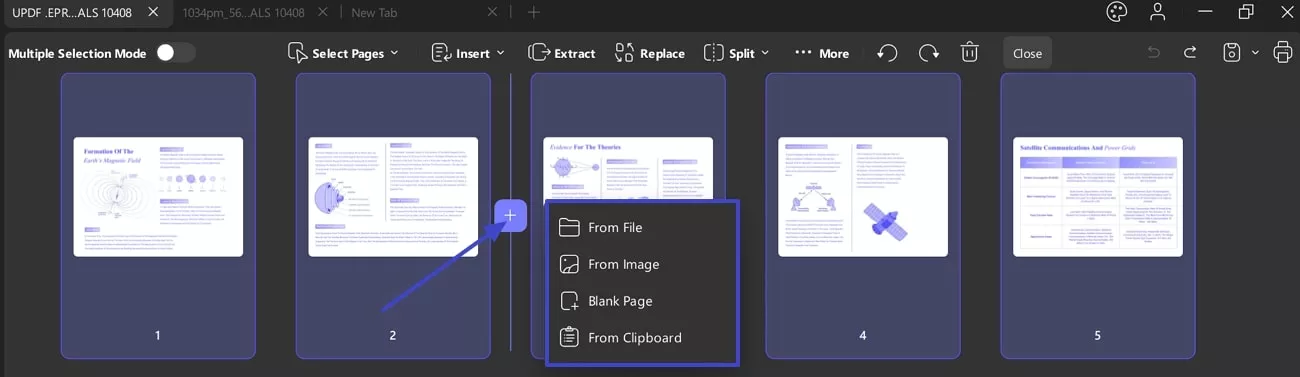Click the Close button in toolbar

tap(1027, 53)
